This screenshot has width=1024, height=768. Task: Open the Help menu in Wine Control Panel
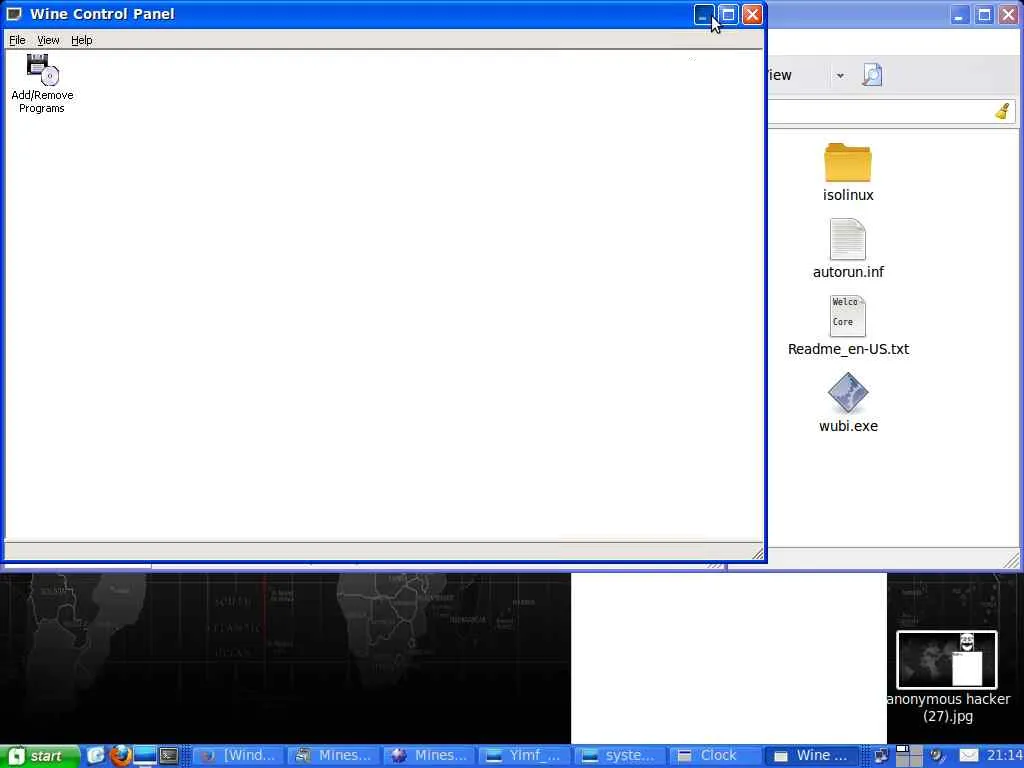pyautogui.click(x=82, y=40)
